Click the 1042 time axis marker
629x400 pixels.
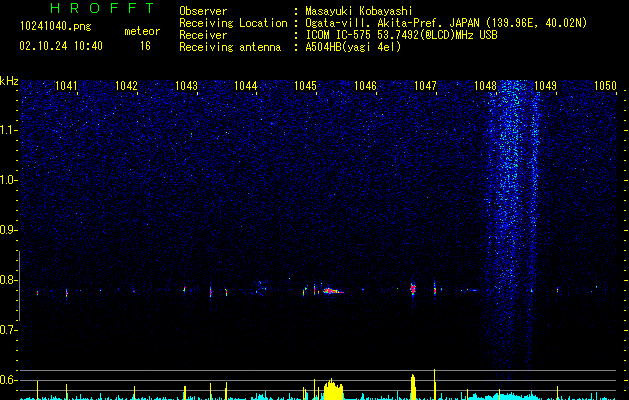coord(126,86)
